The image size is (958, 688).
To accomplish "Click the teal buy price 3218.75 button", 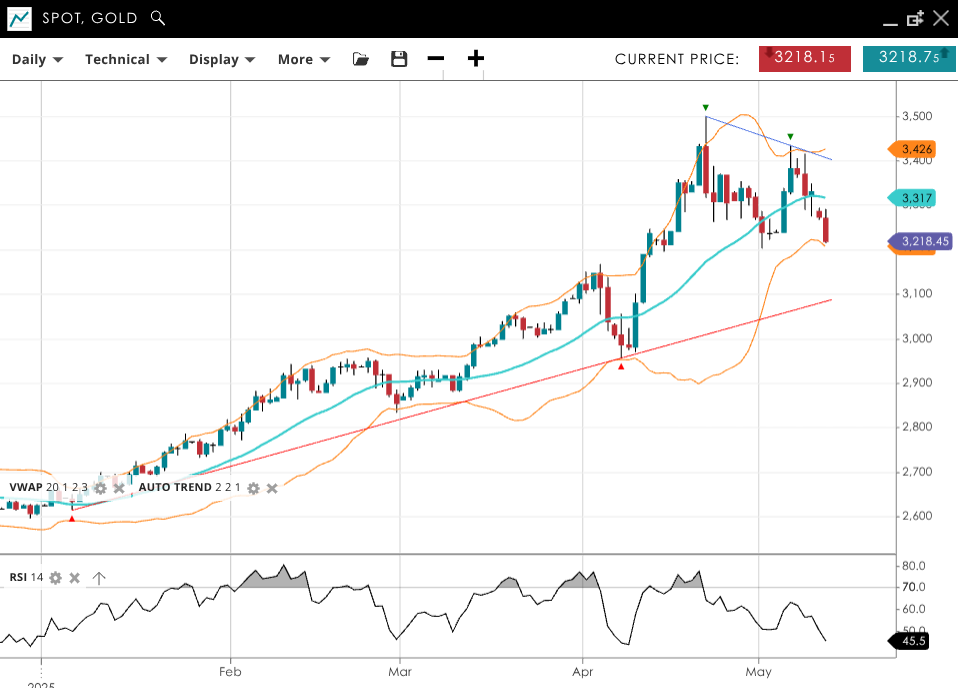I will 908,58.
